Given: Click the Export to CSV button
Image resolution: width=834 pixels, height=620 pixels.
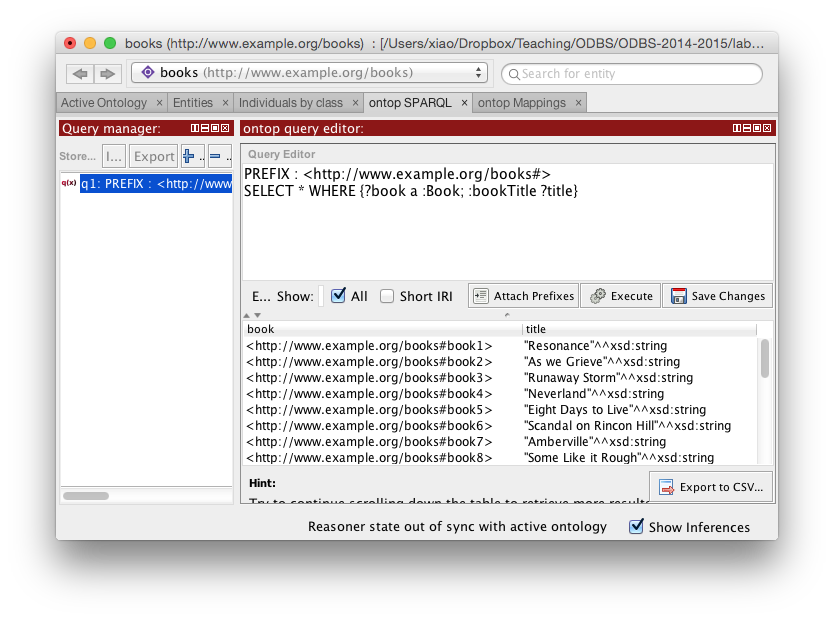Looking at the screenshot, I should coord(711,487).
